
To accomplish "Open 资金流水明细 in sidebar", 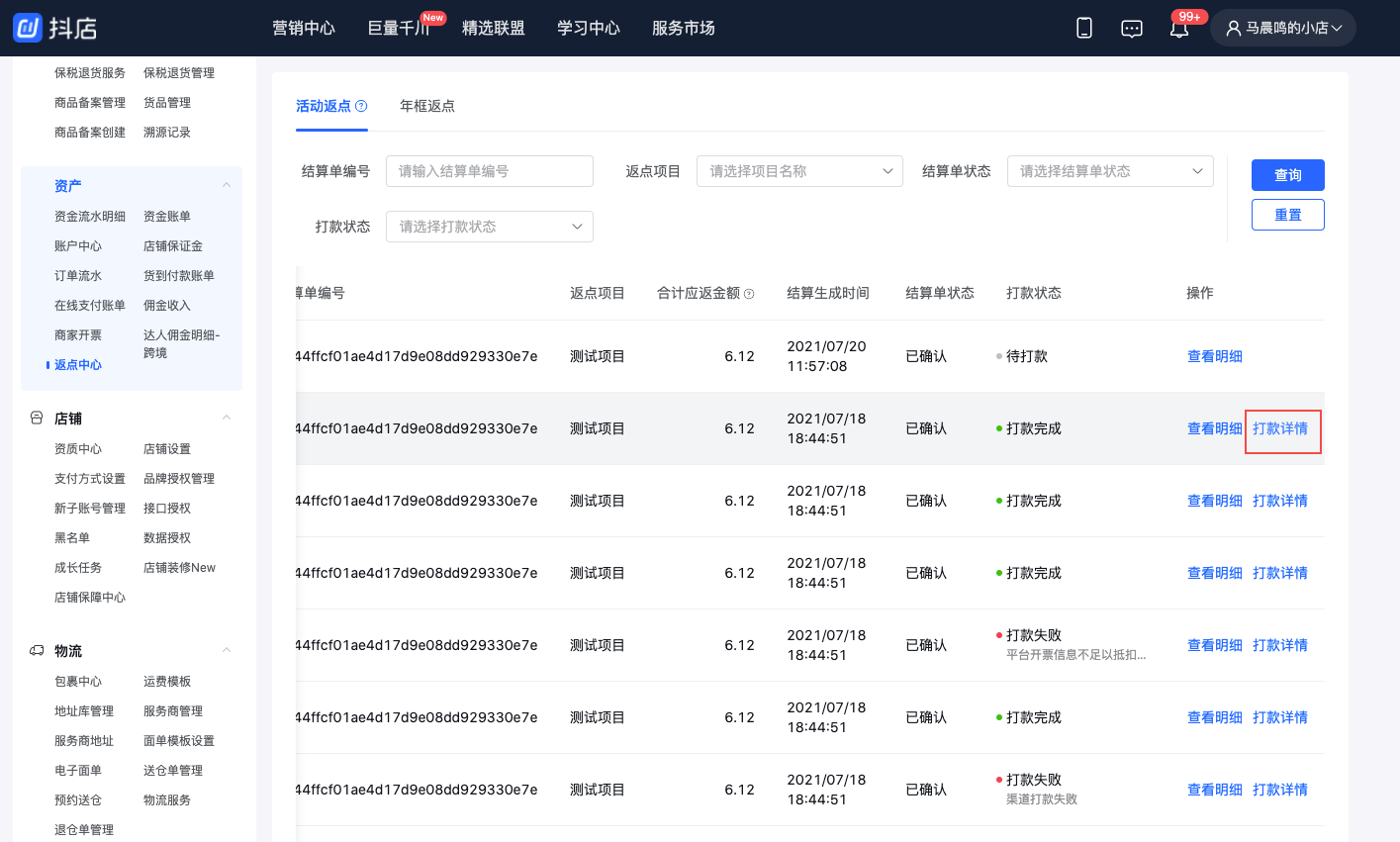I will pos(90,217).
